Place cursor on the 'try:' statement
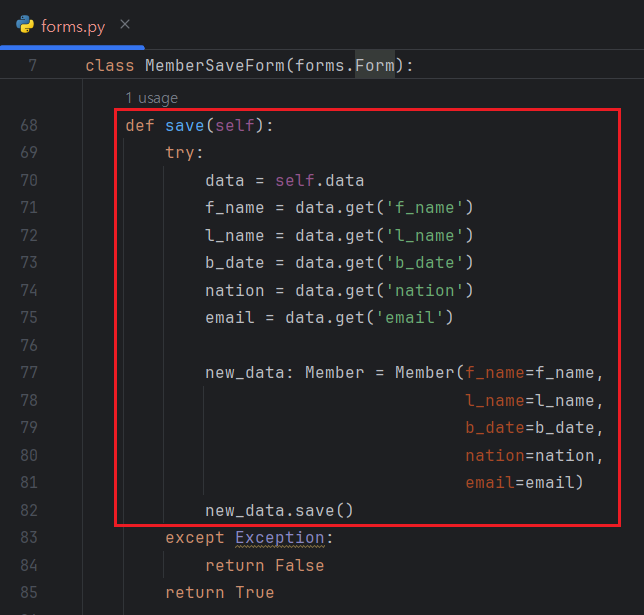Screen dimensions: 644x615 pyautogui.click(x=184, y=153)
